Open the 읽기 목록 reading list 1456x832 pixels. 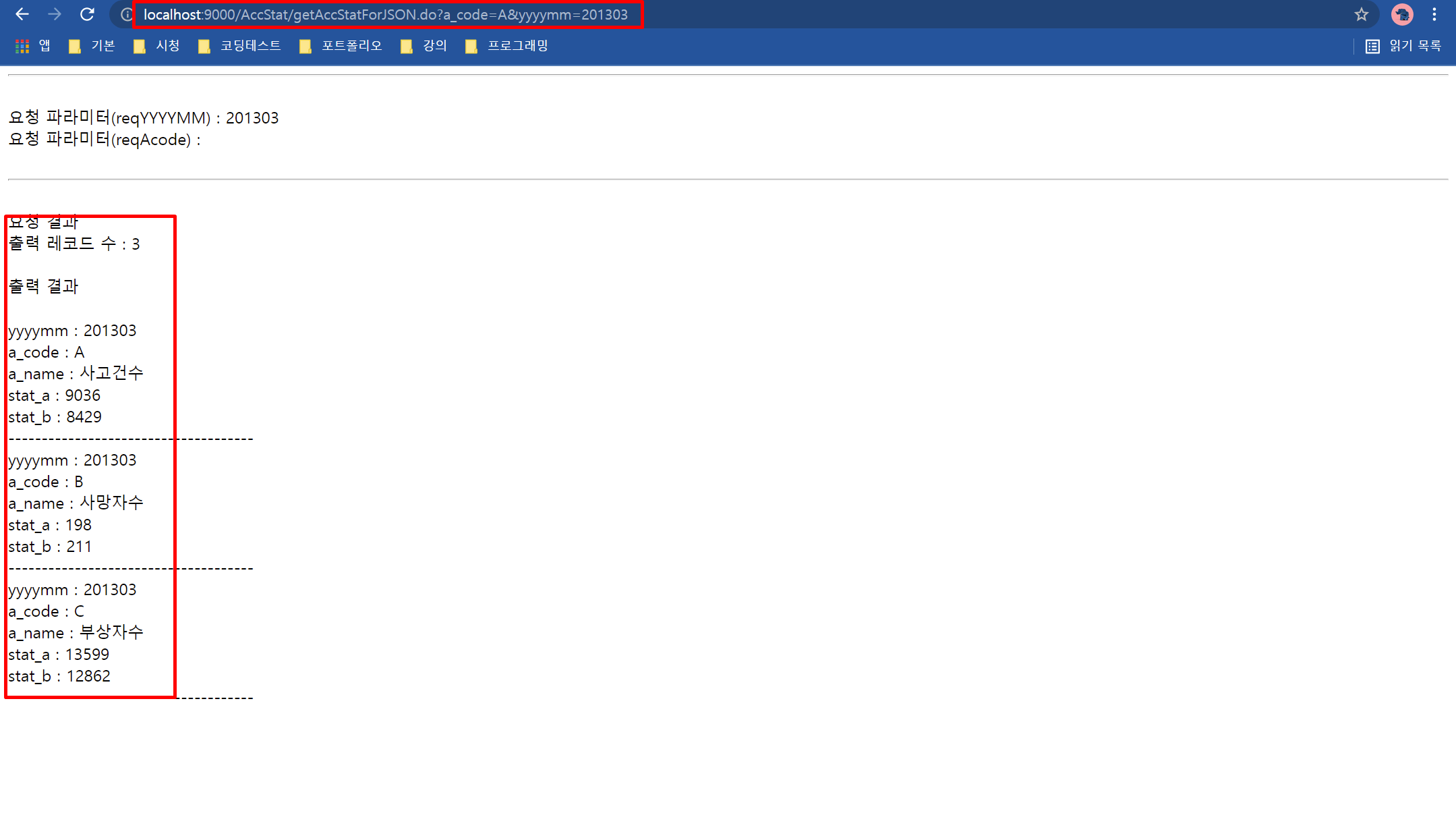(x=1403, y=46)
